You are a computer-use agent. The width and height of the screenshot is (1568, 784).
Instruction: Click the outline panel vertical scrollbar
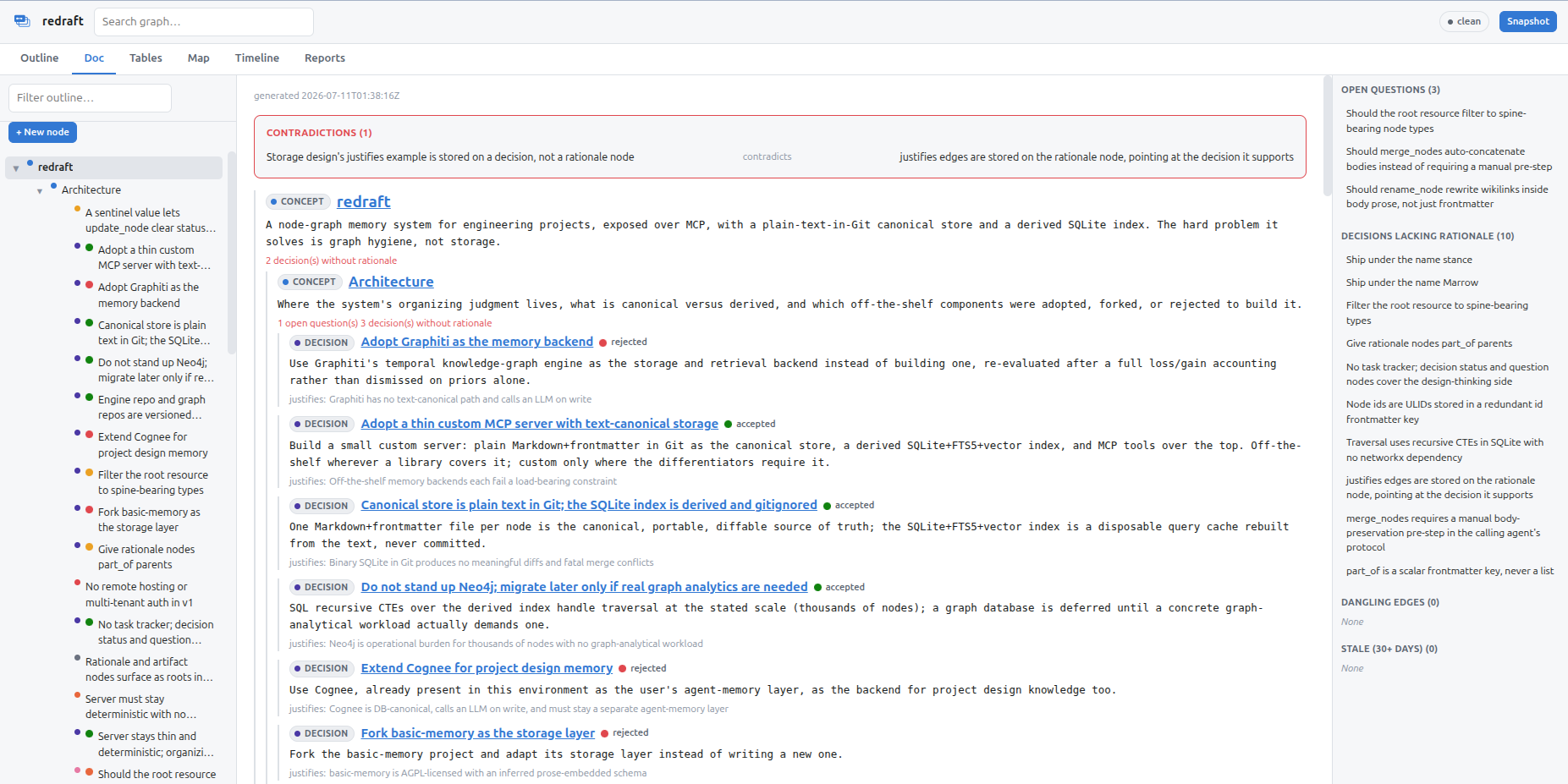click(x=231, y=254)
